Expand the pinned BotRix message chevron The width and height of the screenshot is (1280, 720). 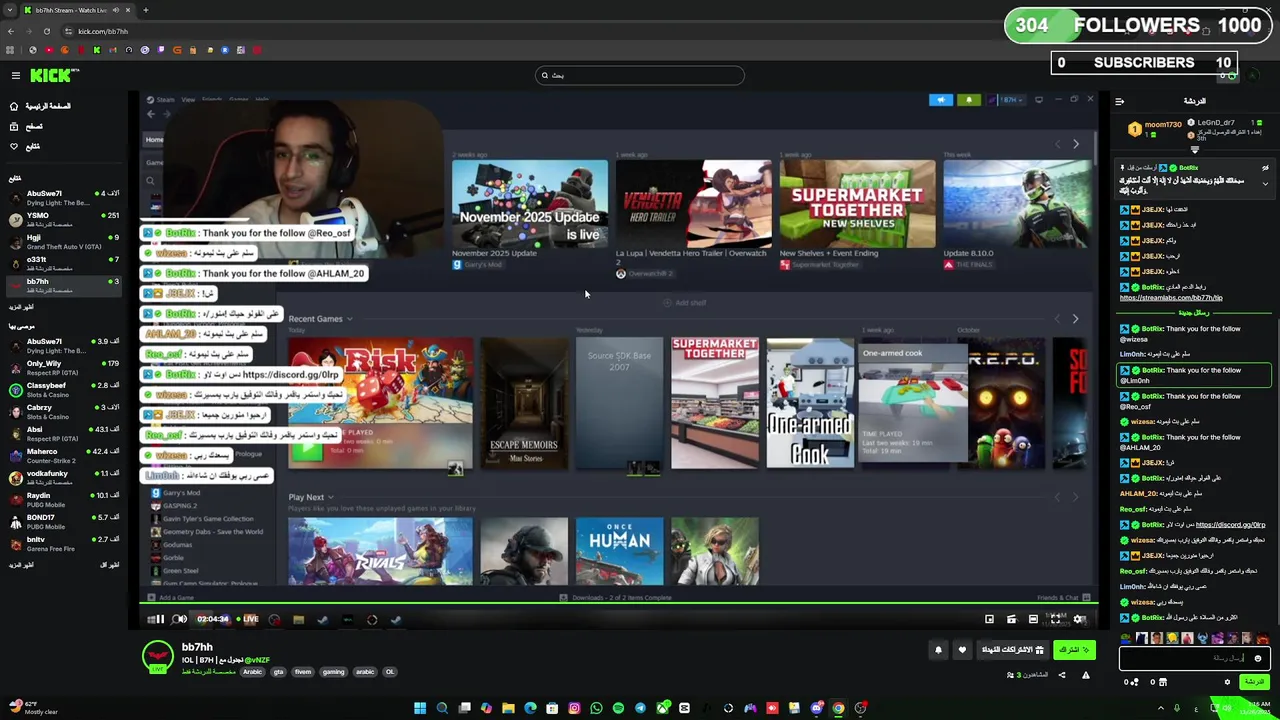pos(1265,184)
